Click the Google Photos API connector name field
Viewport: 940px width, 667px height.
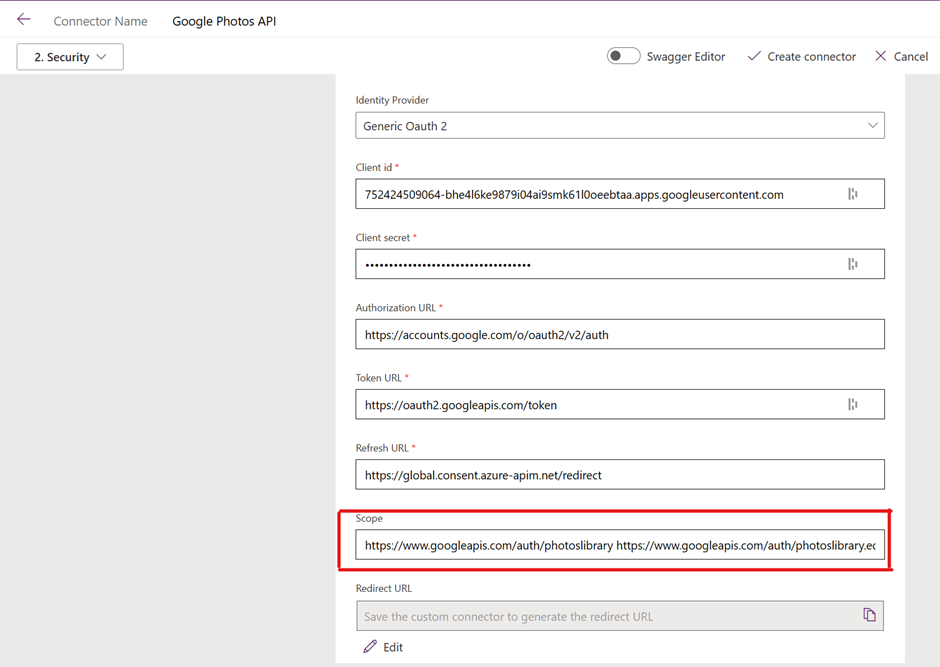pyautogui.click(x=224, y=21)
